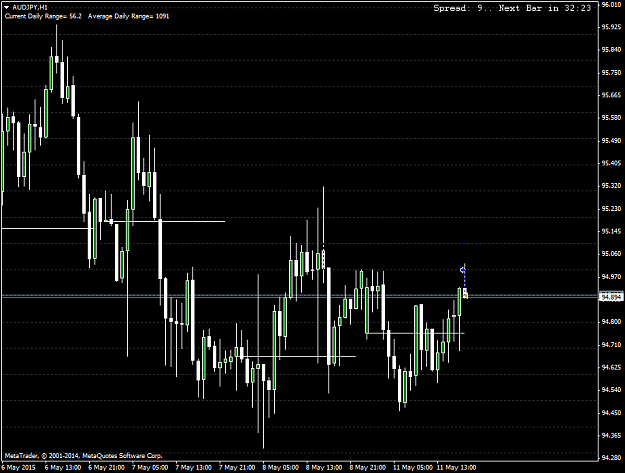Select 95.750 on the price axis
This screenshot has width=625, height=473.
pos(611,73)
